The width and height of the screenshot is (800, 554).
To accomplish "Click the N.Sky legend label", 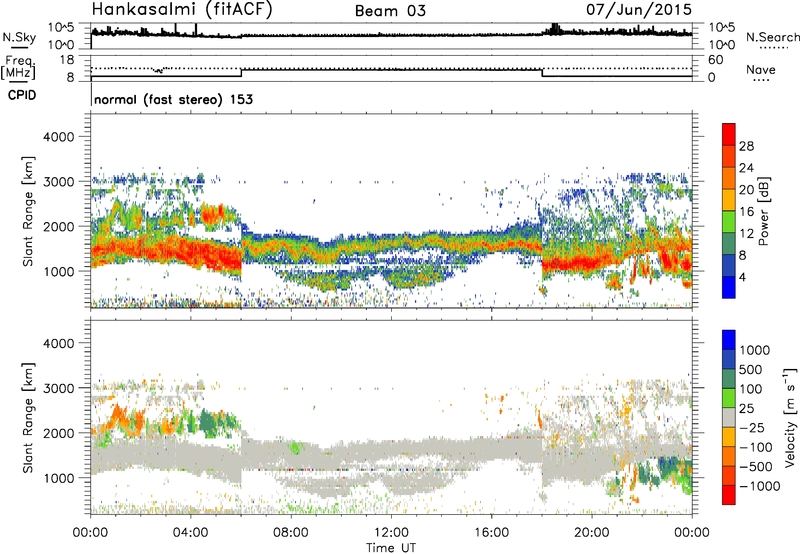I will pos(19,37).
